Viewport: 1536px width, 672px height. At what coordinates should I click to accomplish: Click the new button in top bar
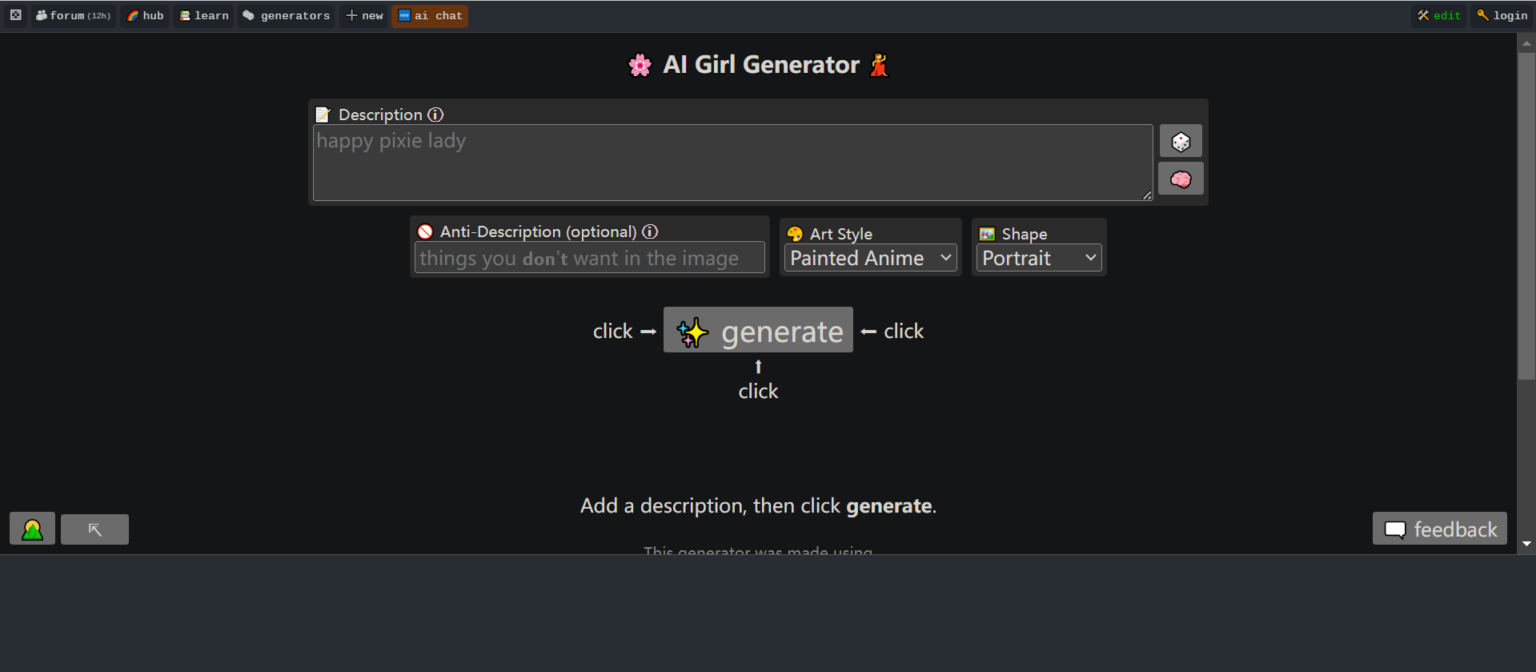point(364,16)
